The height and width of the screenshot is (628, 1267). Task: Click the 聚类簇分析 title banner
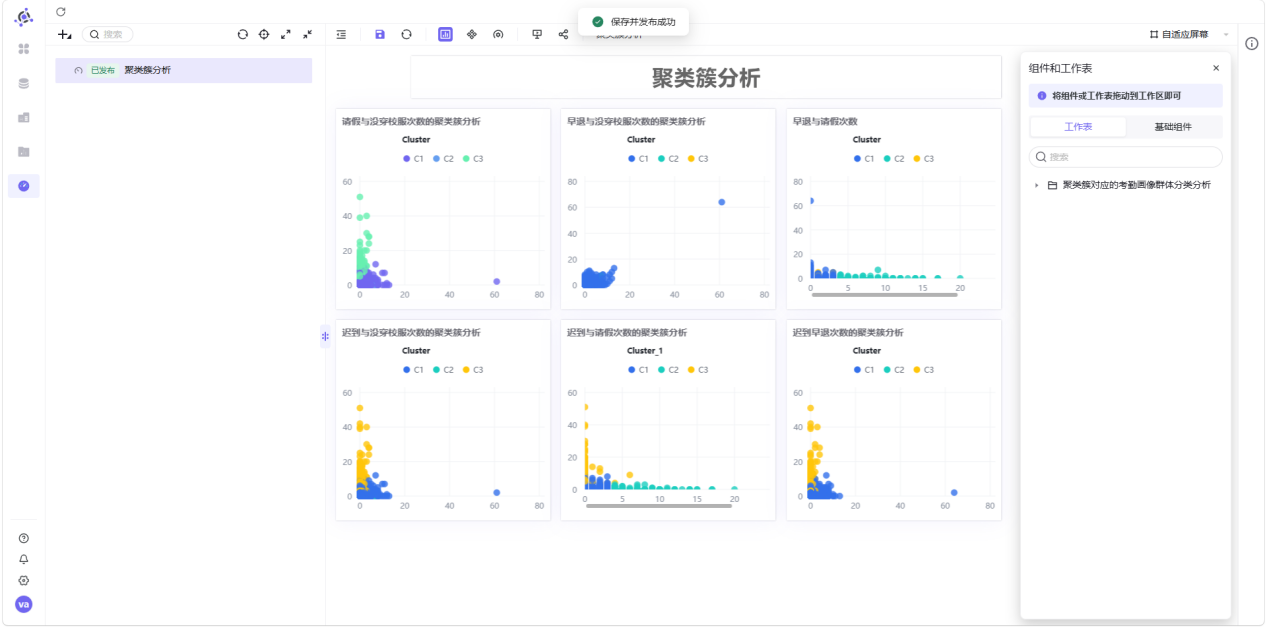(706, 77)
